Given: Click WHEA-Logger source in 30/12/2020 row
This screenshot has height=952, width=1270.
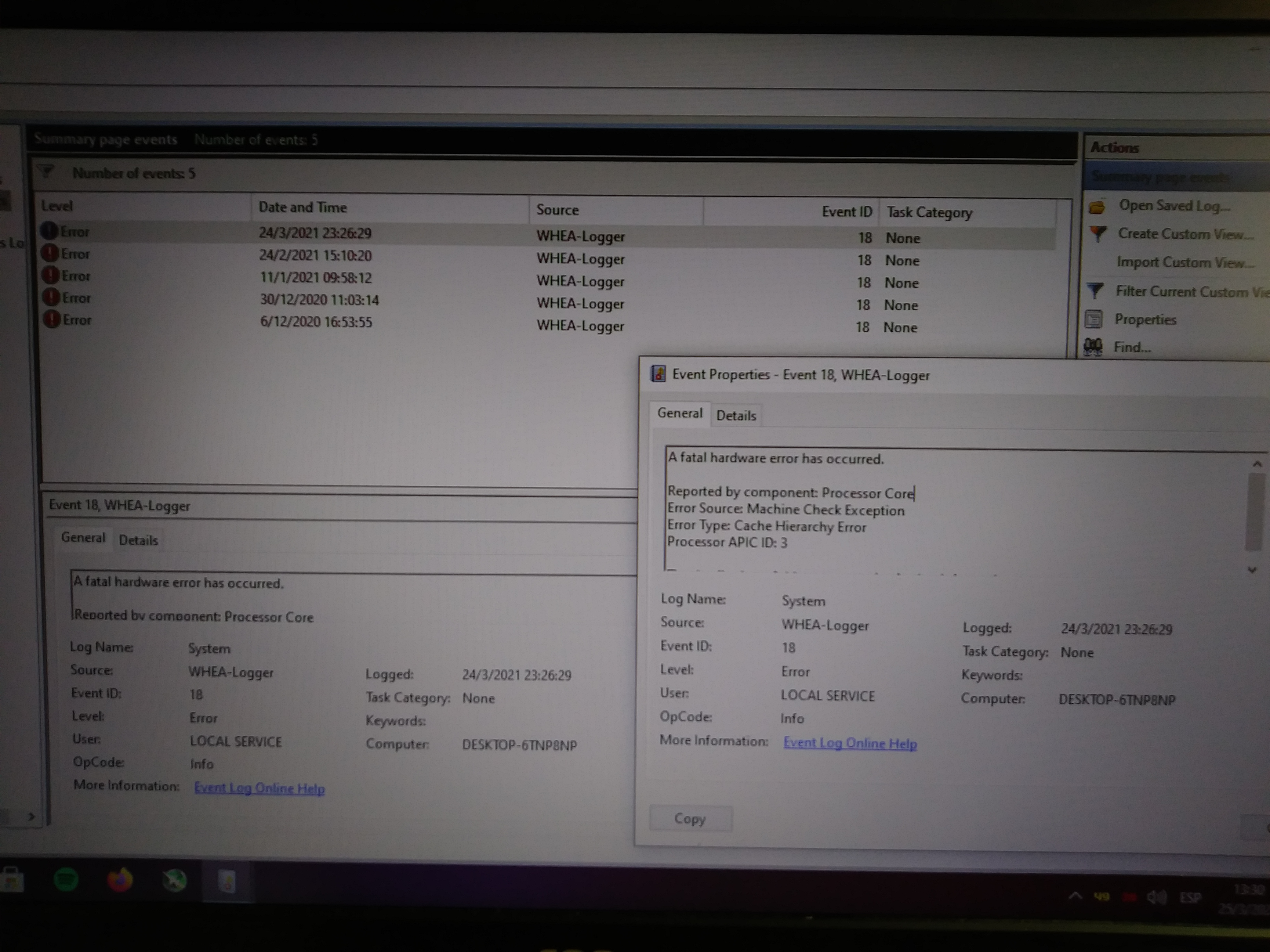Looking at the screenshot, I should coord(580,304).
